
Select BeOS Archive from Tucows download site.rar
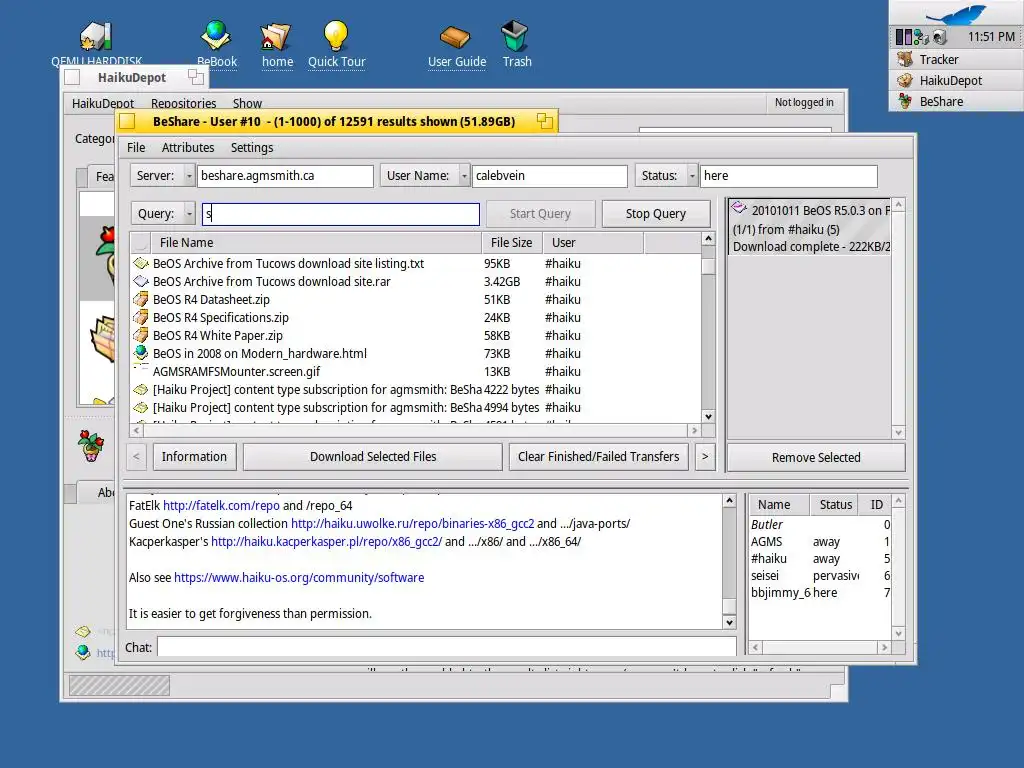(x=415, y=281)
